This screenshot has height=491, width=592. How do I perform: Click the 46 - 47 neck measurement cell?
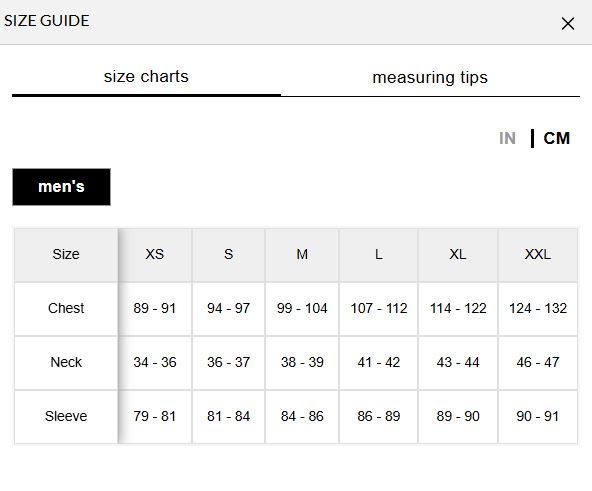pos(538,363)
